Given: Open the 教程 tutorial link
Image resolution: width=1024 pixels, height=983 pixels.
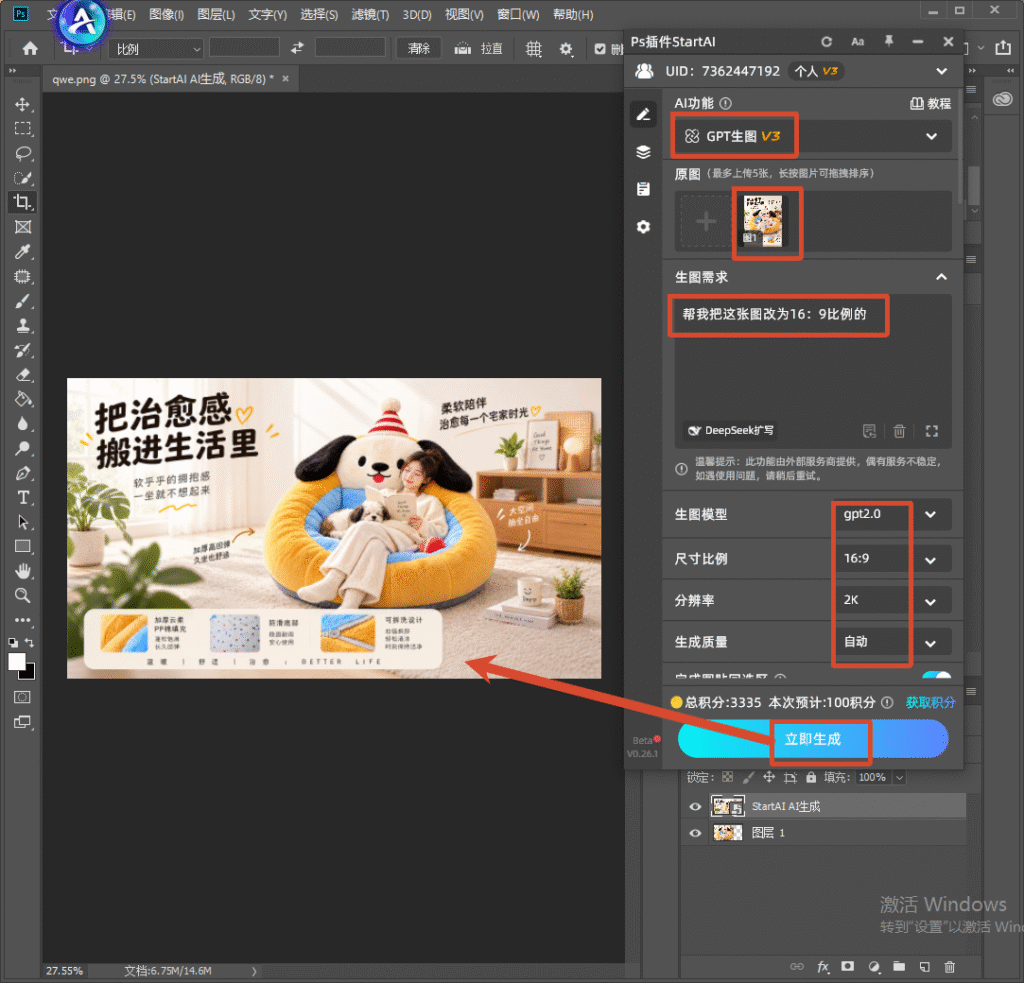Looking at the screenshot, I should tap(931, 103).
